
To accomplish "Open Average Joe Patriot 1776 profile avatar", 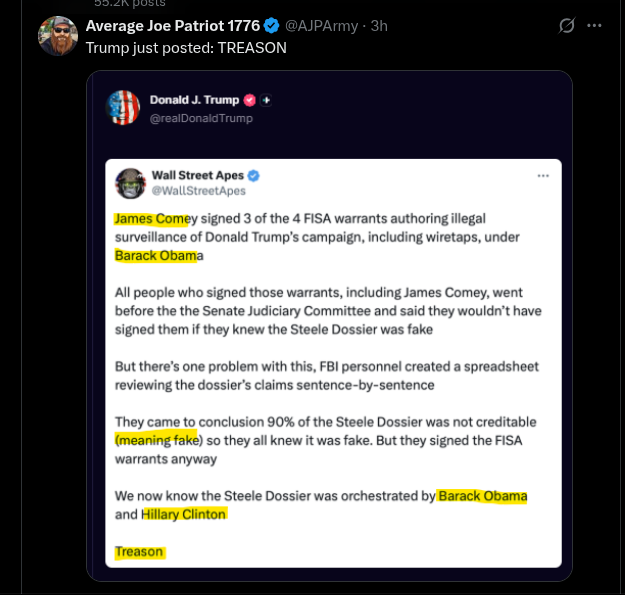I will pyautogui.click(x=58, y=36).
